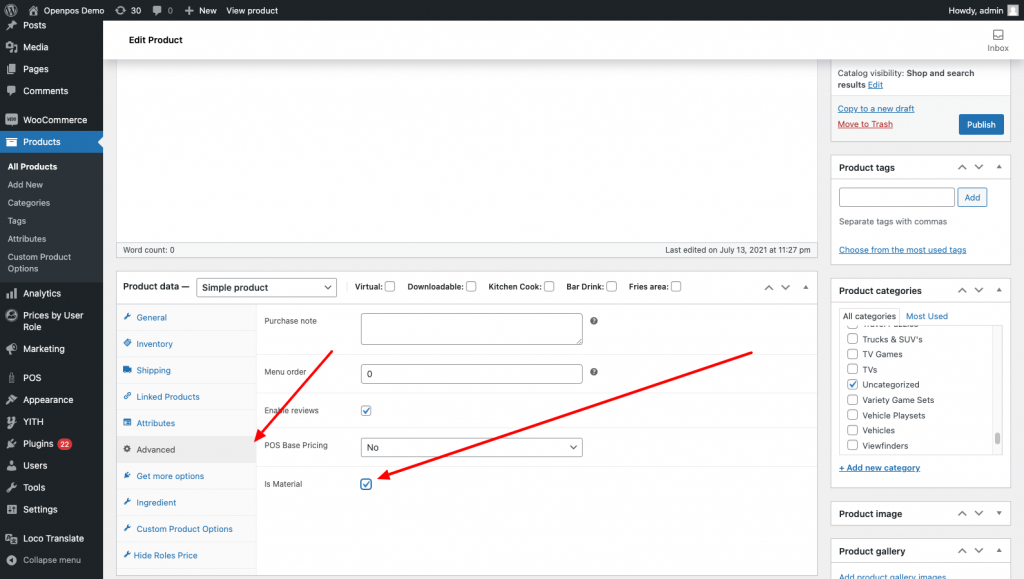This screenshot has height=579, width=1024.
Task: Open the Appearance menu icon
Action: (x=11, y=399)
